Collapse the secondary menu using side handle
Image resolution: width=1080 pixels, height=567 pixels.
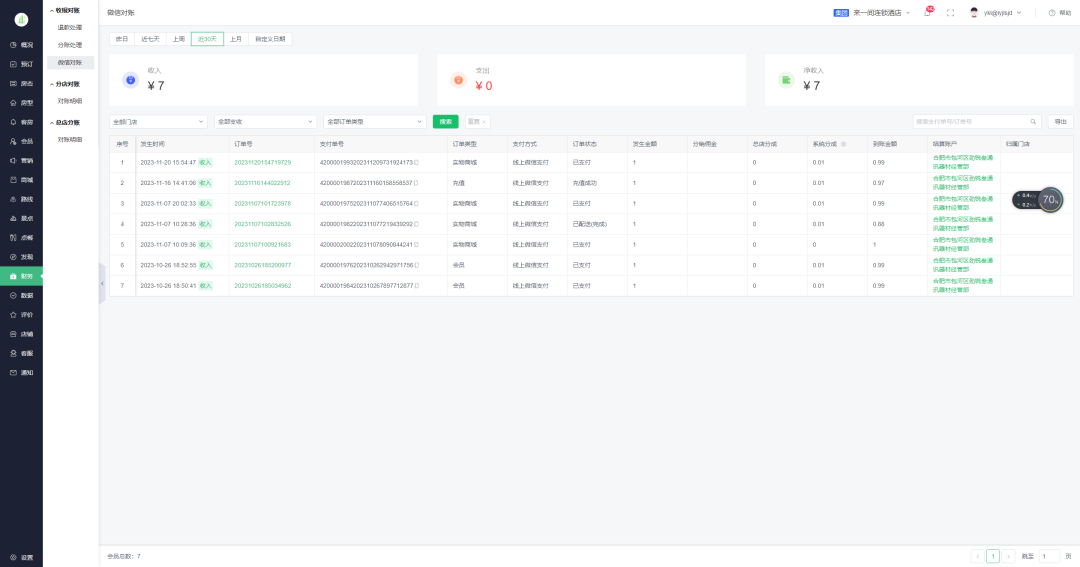click(x=102, y=283)
